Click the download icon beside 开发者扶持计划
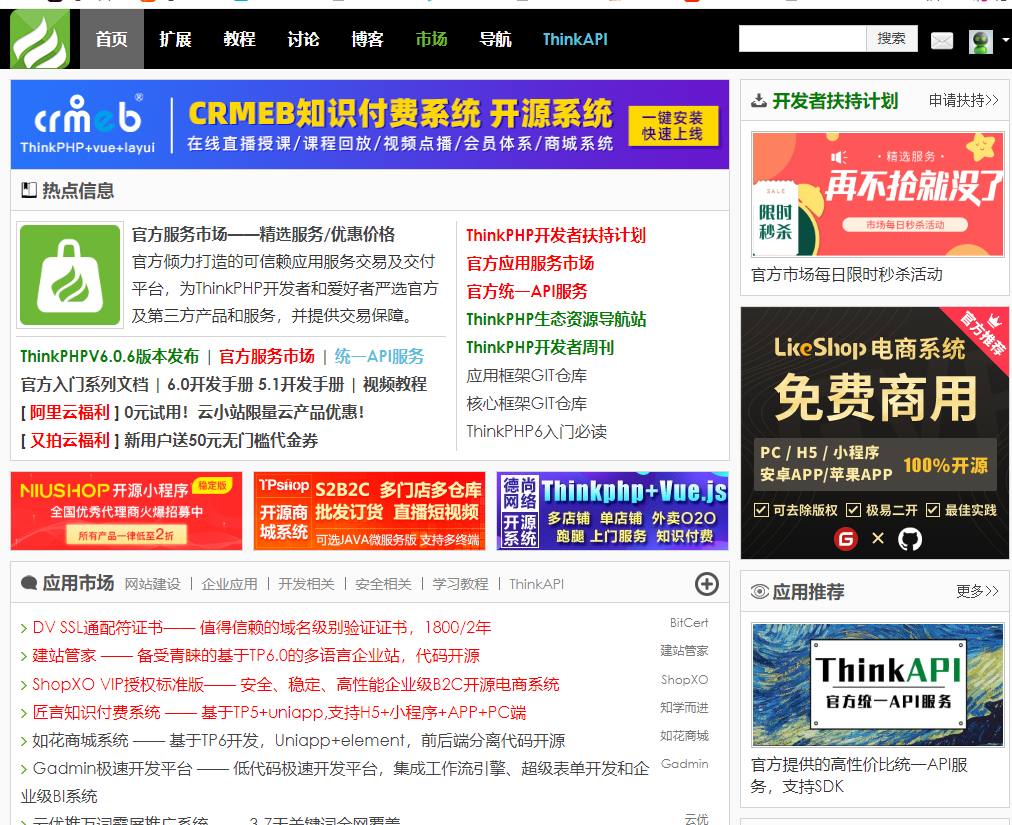Screen dimensions: 1012x825 coord(759,101)
